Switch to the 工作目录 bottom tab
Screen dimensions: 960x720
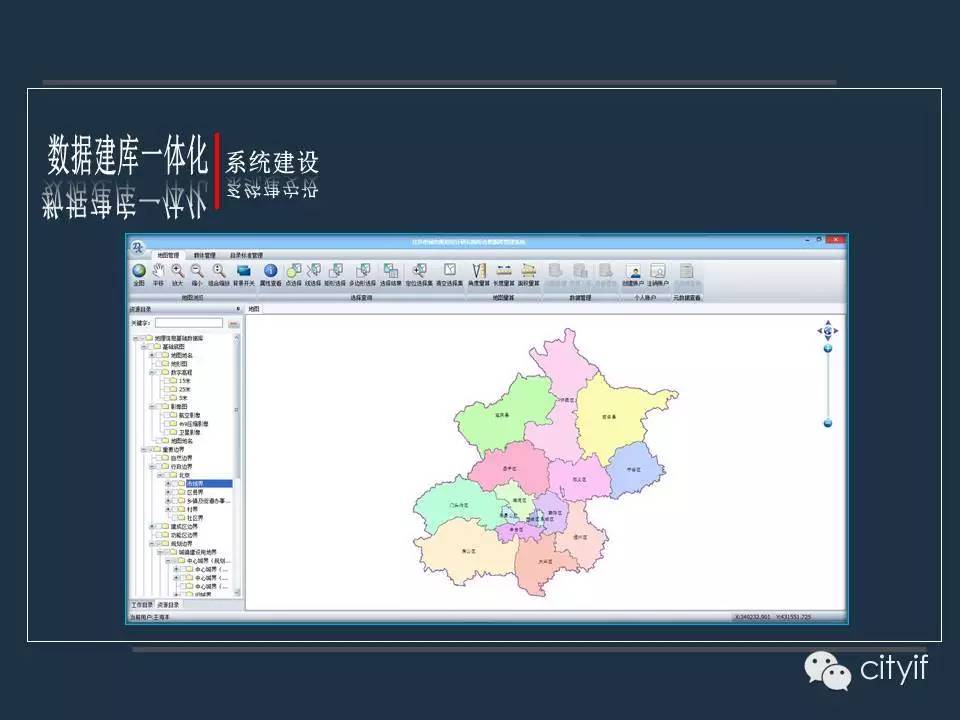[x=141, y=605]
